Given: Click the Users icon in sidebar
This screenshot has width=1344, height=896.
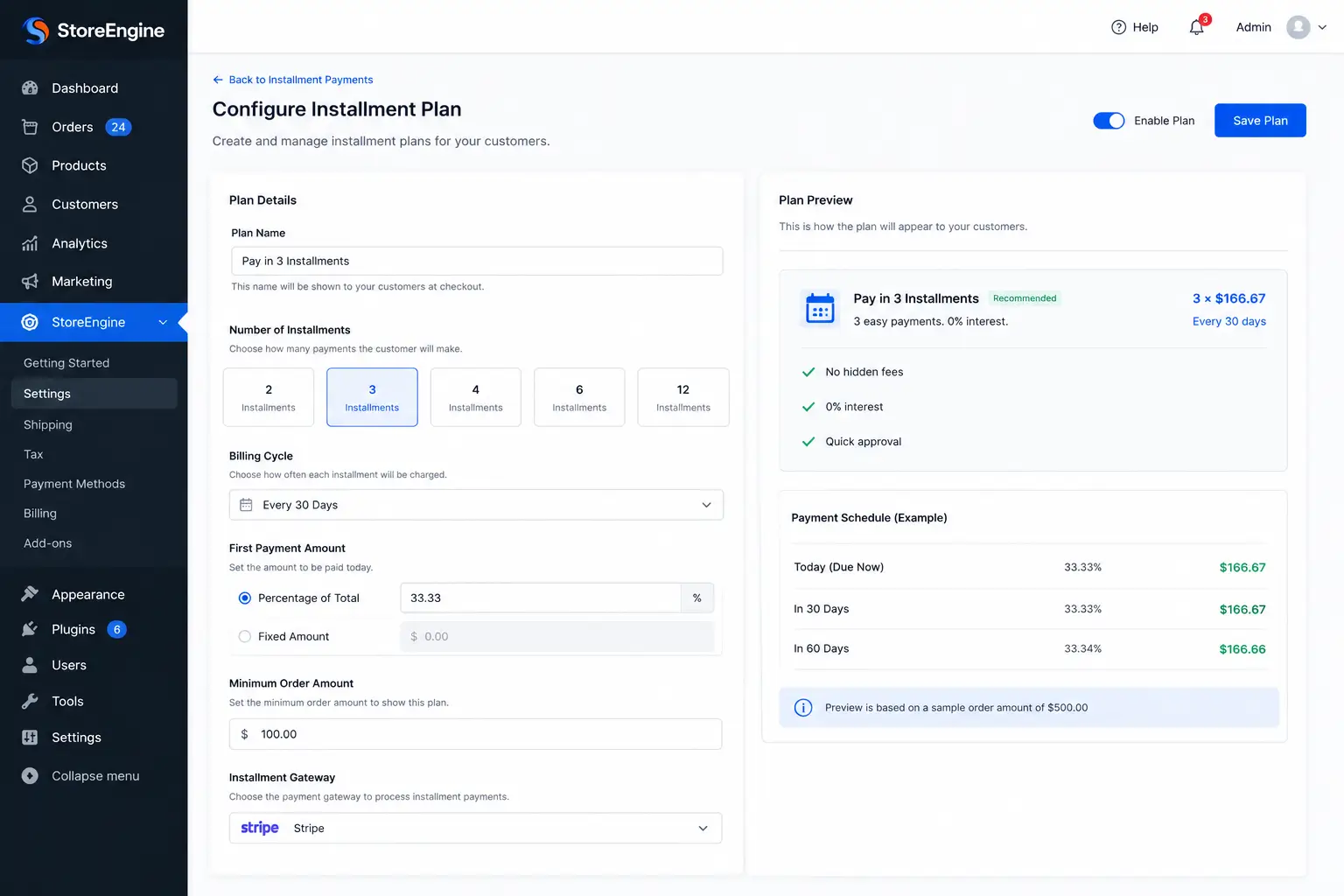Looking at the screenshot, I should point(30,665).
